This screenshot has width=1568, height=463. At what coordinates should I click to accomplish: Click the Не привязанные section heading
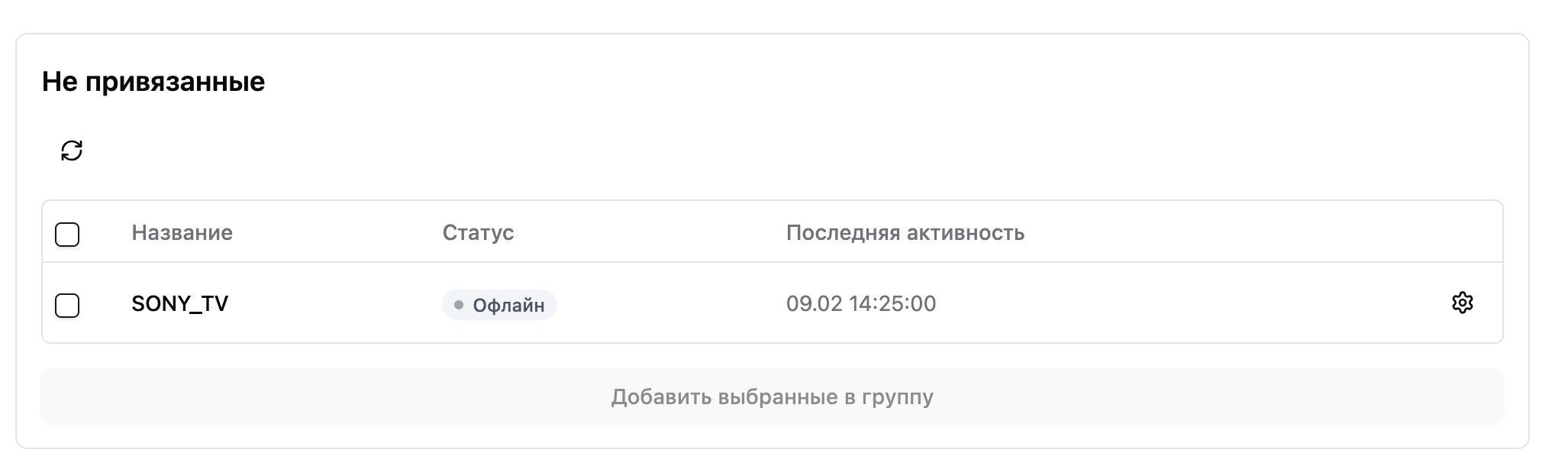click(x=153, y=82)
